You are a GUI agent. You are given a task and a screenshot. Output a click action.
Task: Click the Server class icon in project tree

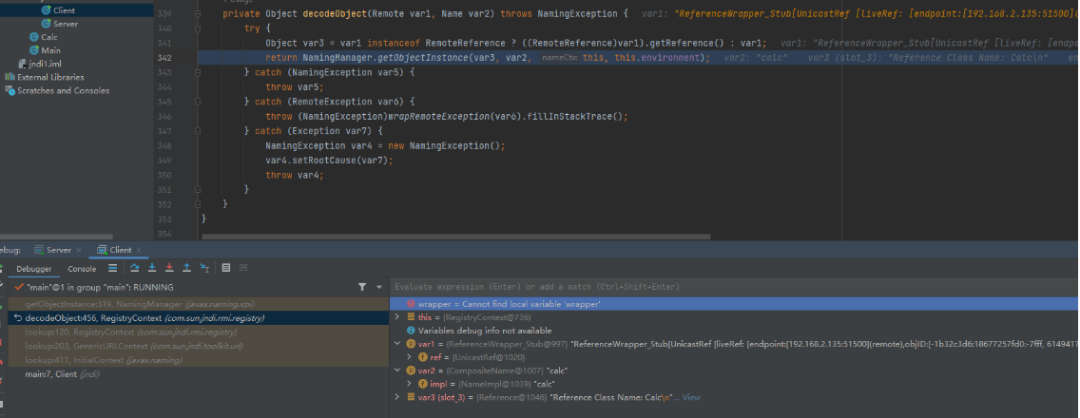46,23
